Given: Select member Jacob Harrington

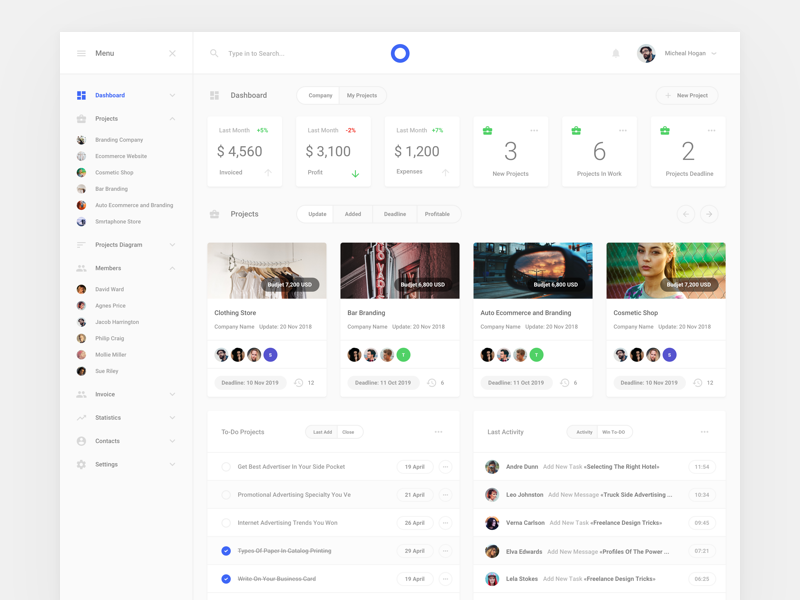Looking at the screenshot, I should tap(117, 322).
